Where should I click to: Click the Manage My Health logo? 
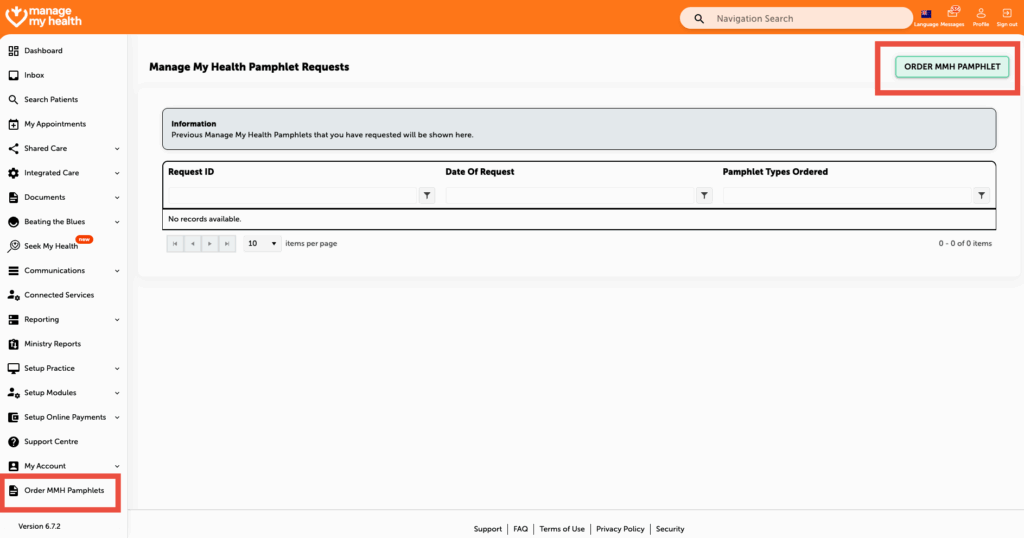(44, 16)
